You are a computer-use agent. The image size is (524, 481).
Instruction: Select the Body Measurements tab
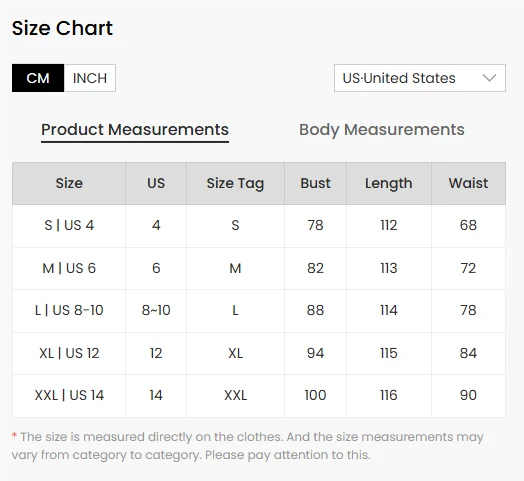(x=382, y=130)
